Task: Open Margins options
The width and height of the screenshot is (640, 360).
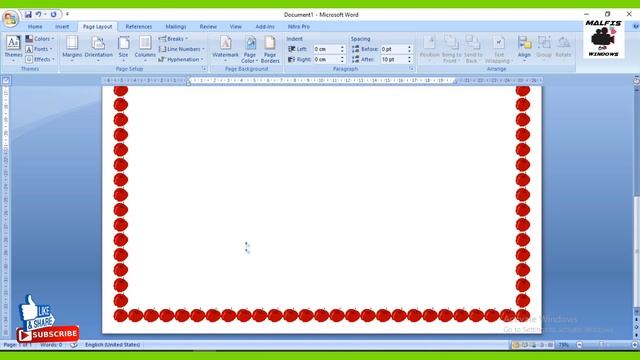Action: (x=72, y=48)
